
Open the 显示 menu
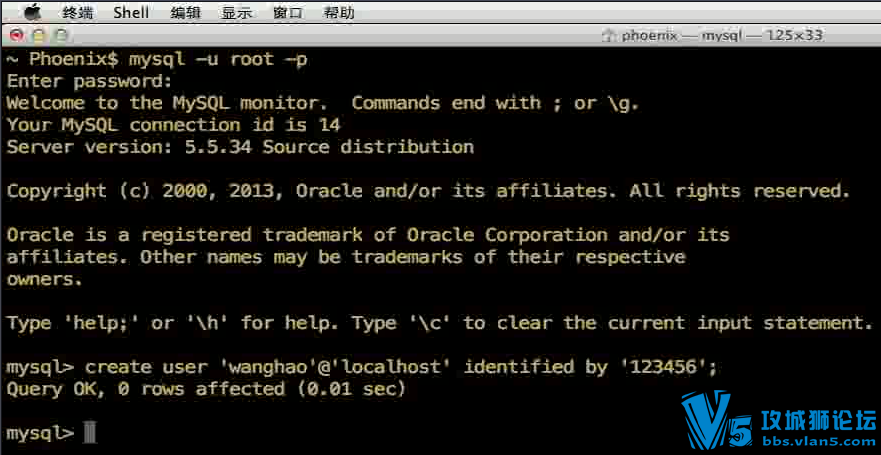pos(237,12)
